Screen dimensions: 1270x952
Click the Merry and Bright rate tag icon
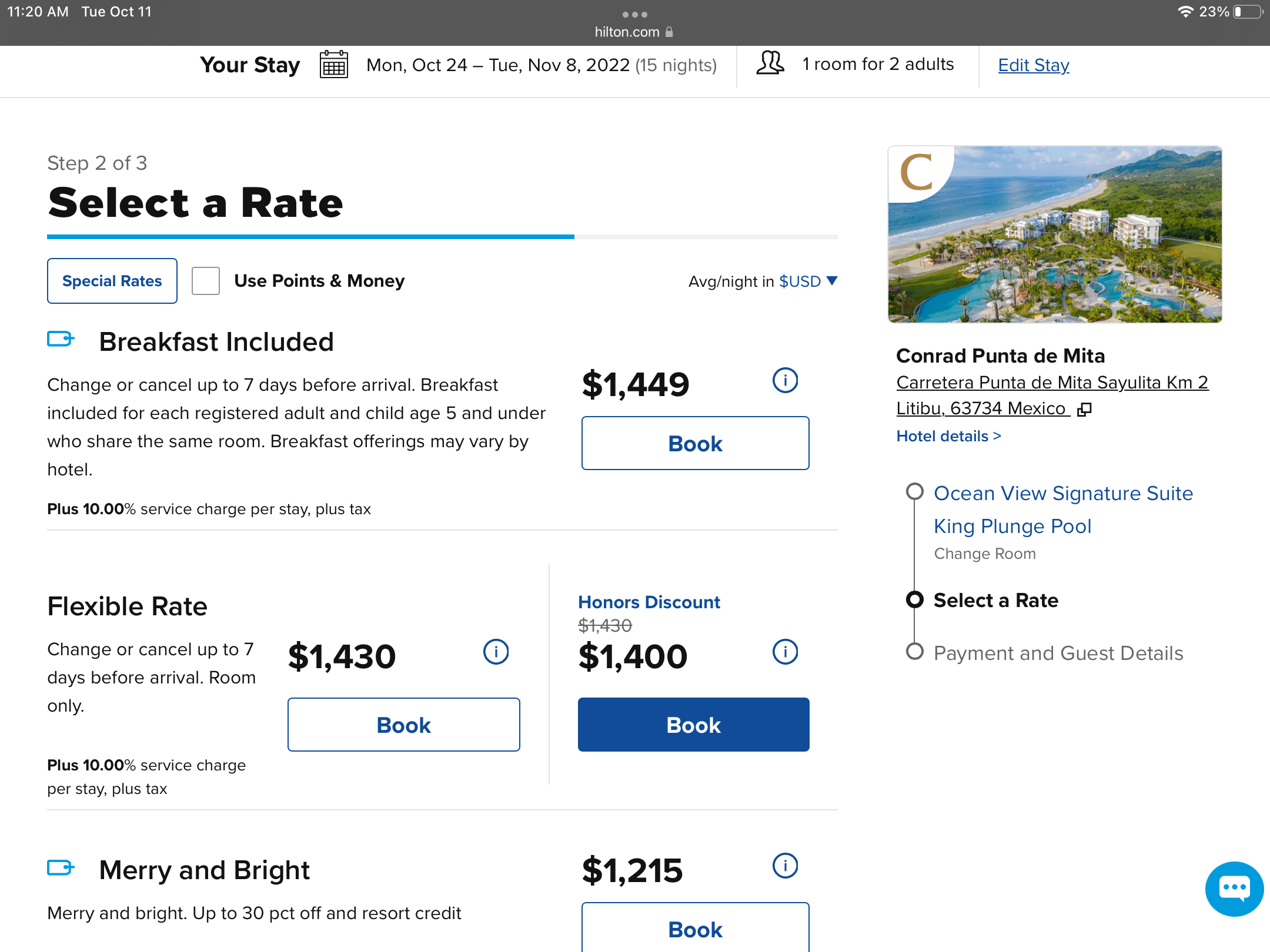(x=61, y=867)
